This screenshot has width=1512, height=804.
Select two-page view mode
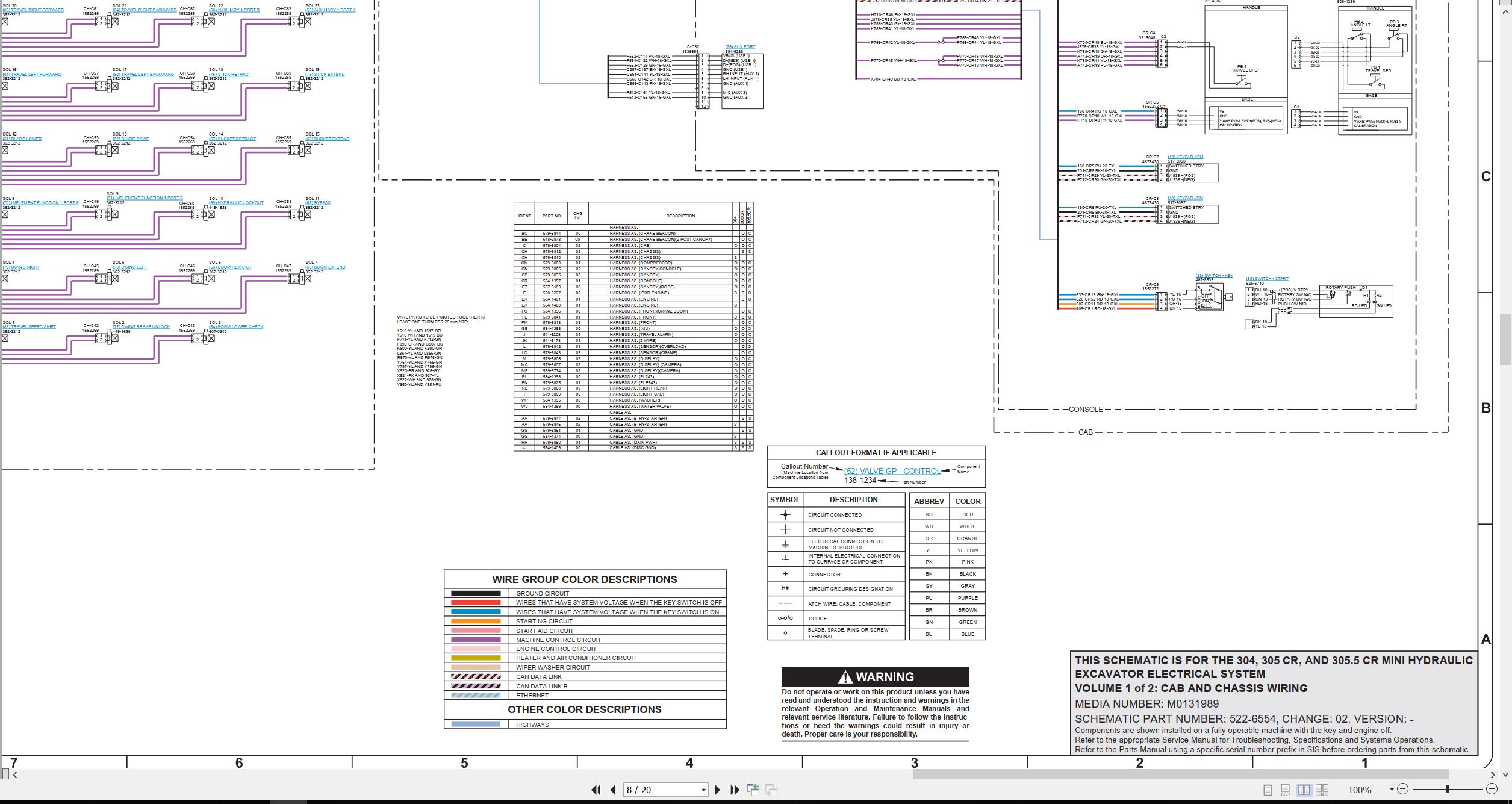[x=1304, y=790]
